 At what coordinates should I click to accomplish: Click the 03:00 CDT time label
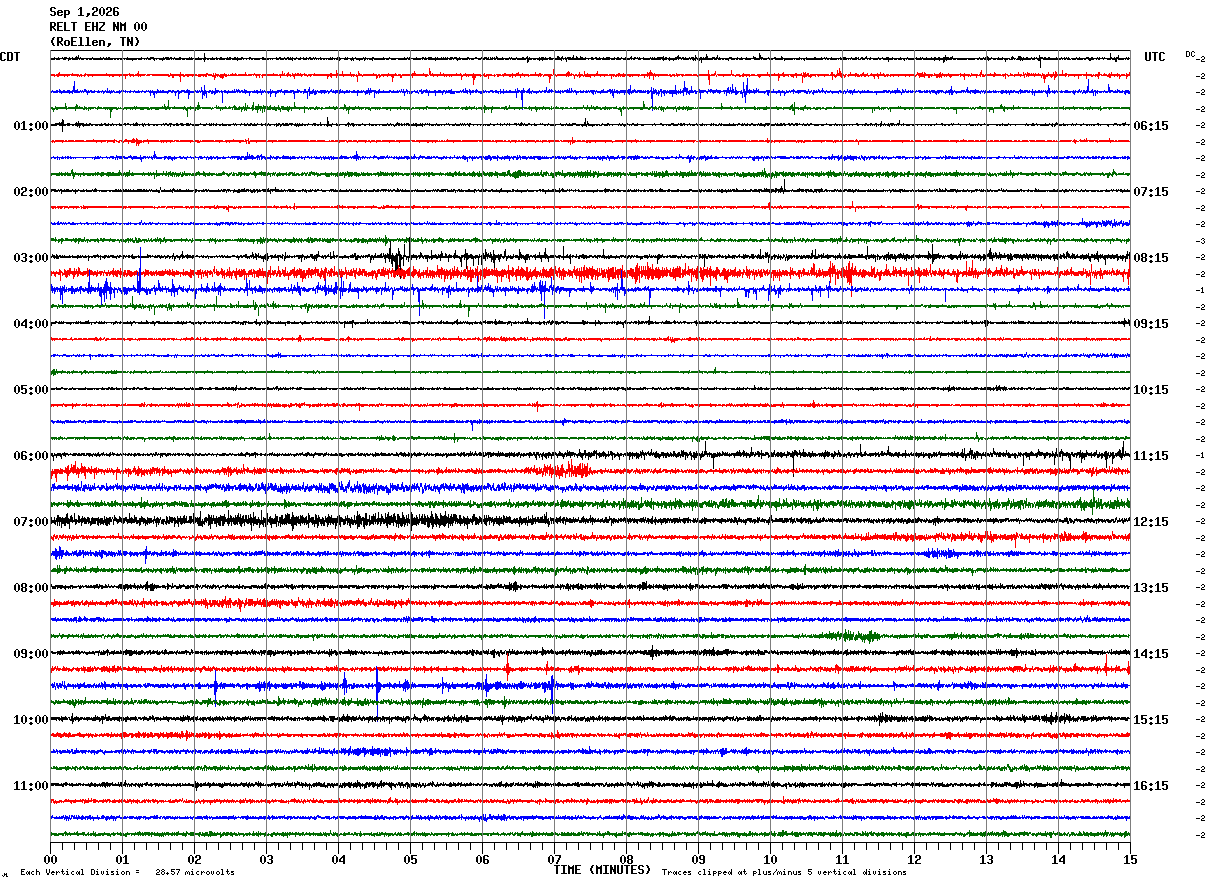[x=31, y=258]
